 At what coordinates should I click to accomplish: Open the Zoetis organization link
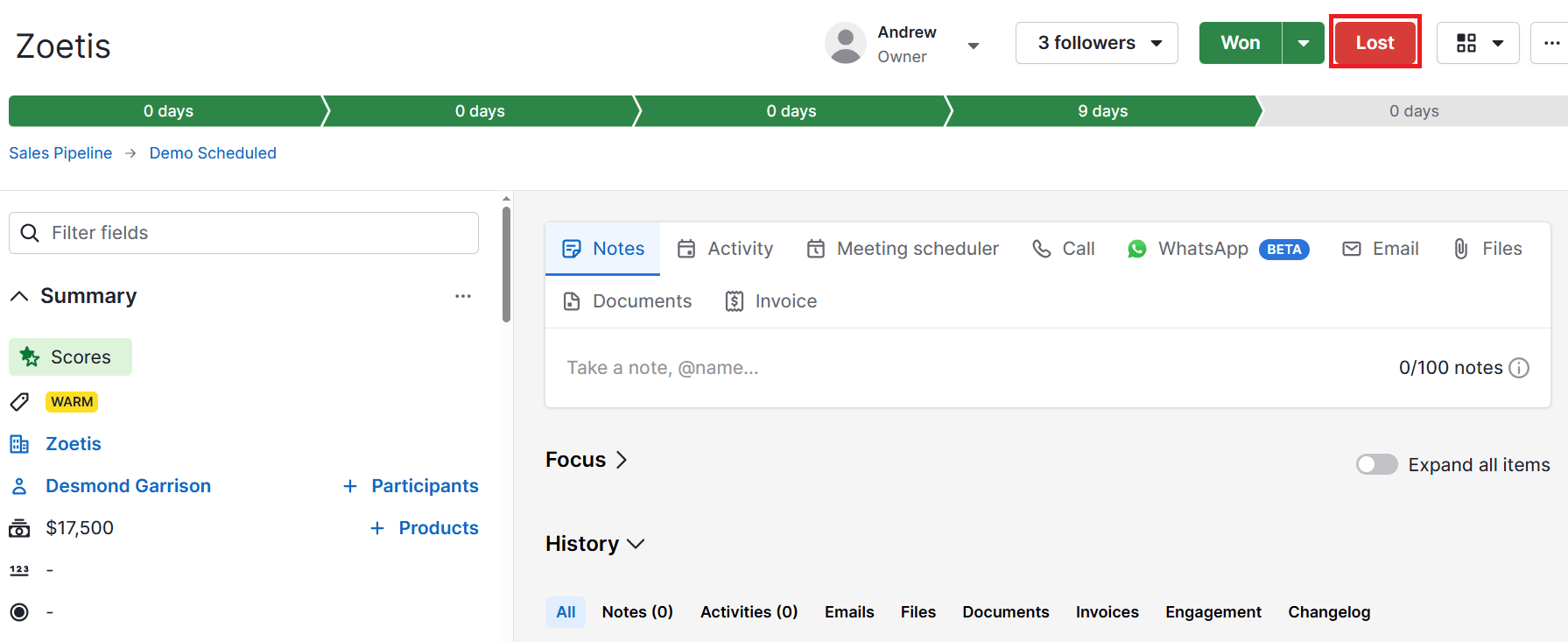tap(74, 444)
